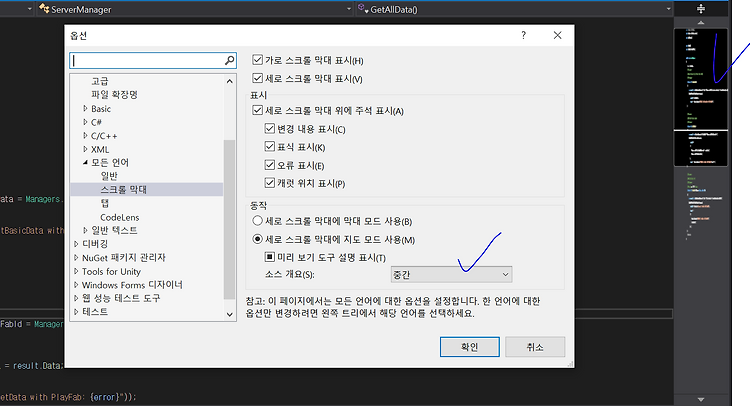The height and width of the screenshot is (406, 750).
Task: Click tree scrollbar up arrow
Action: click(230, 81)
